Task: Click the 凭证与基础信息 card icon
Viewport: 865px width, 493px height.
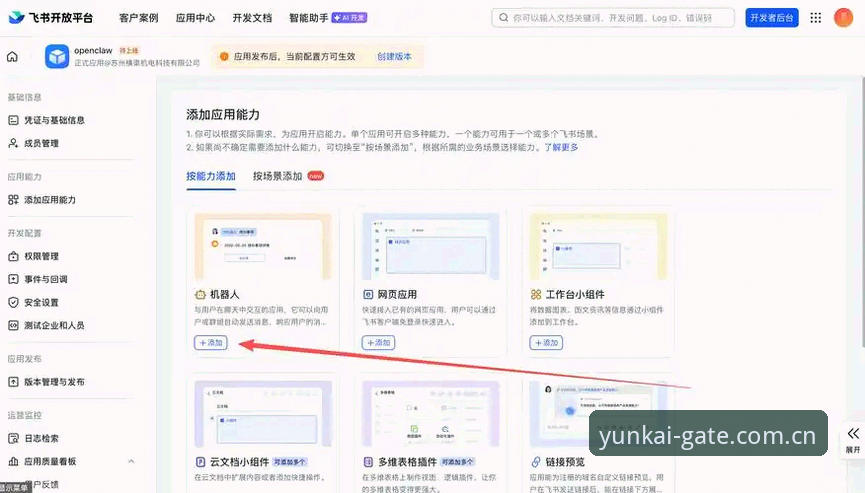Action: click(13, 120)
